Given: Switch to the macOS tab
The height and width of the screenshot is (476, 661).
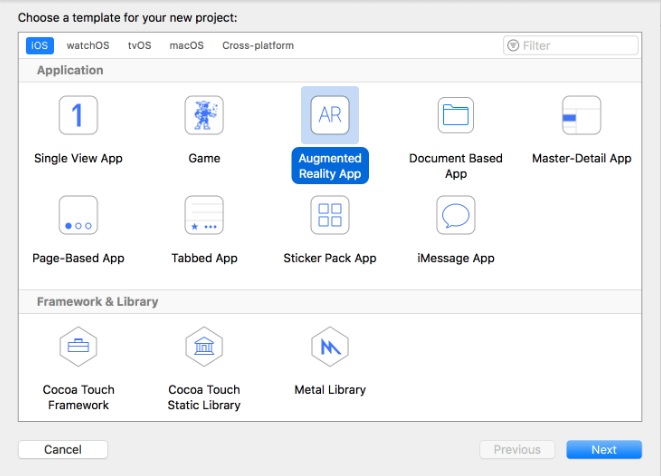Looking at the screenshot, I should [x=186, y=45].
